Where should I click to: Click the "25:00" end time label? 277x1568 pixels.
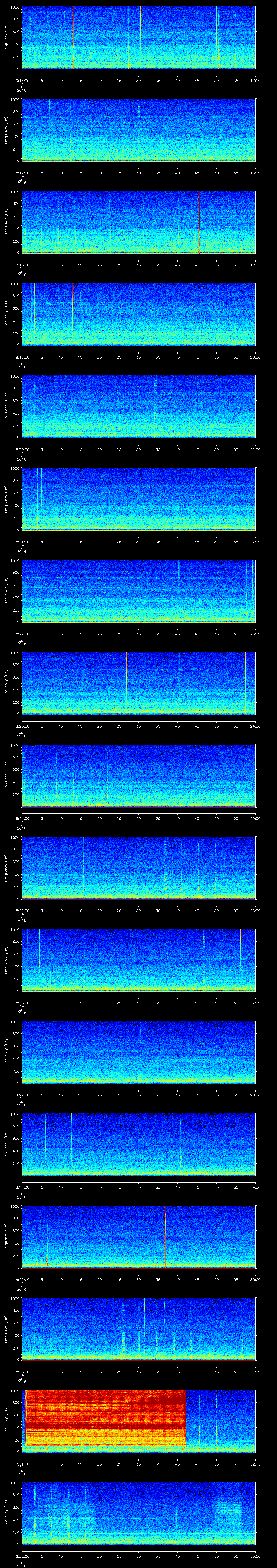pyautogui.click(x=255, y=818)
